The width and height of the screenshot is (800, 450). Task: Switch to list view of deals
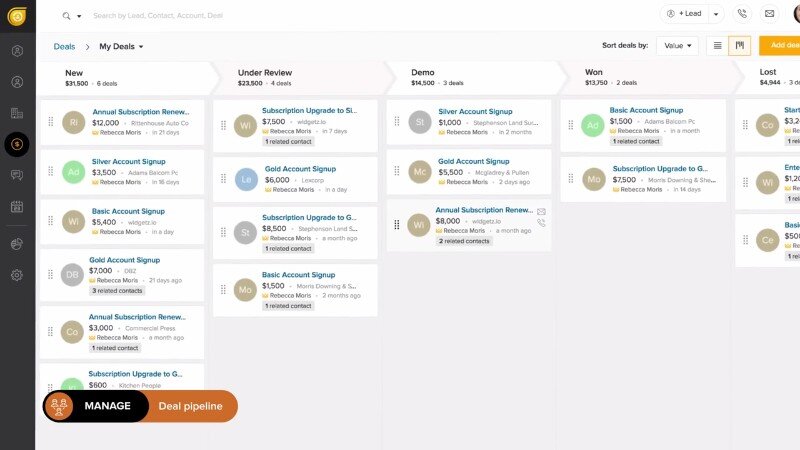(x=717, y=46)
